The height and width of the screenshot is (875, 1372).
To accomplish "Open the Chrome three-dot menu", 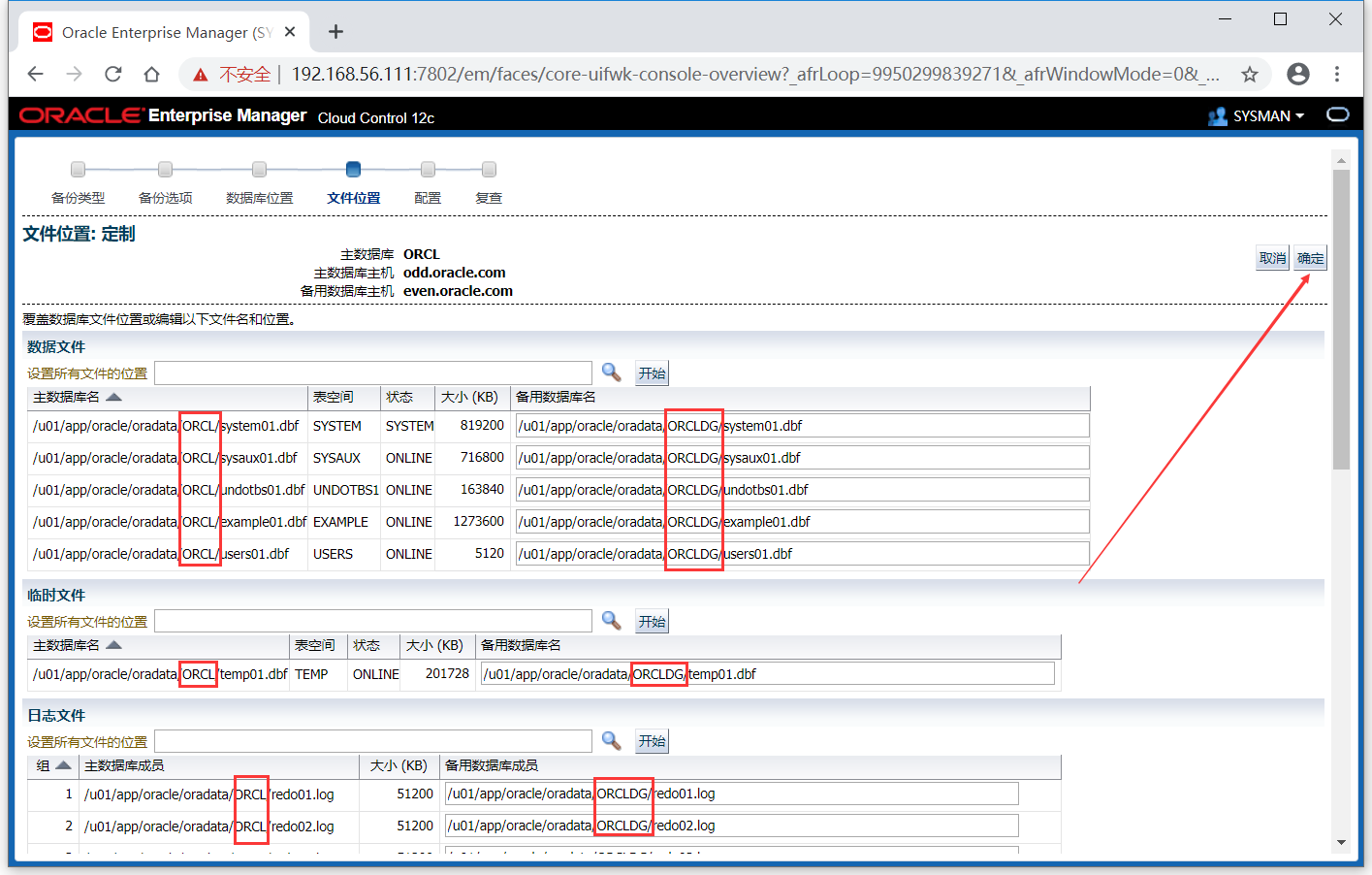I will pos(1337,74).
